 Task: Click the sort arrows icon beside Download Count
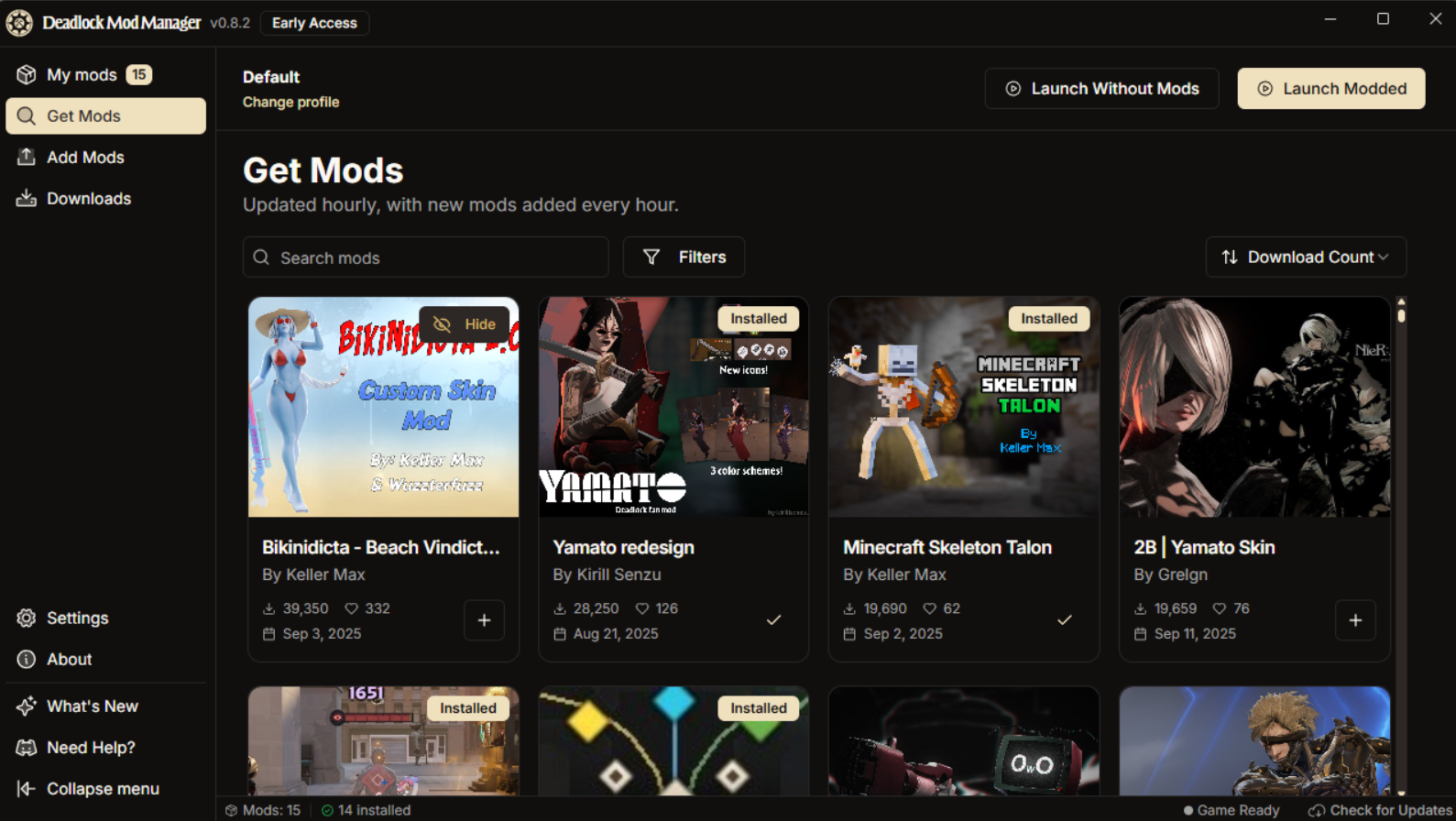pyautogui.click(x=1230, y=257)
